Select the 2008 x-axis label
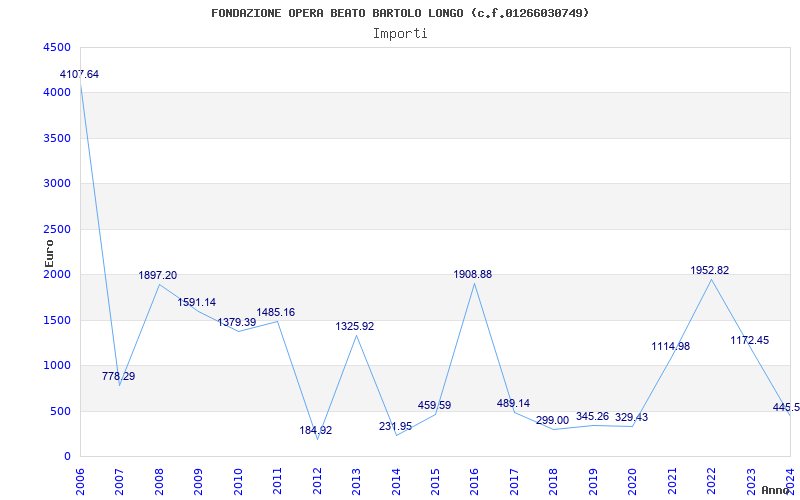800x500 pixels. 159,481
